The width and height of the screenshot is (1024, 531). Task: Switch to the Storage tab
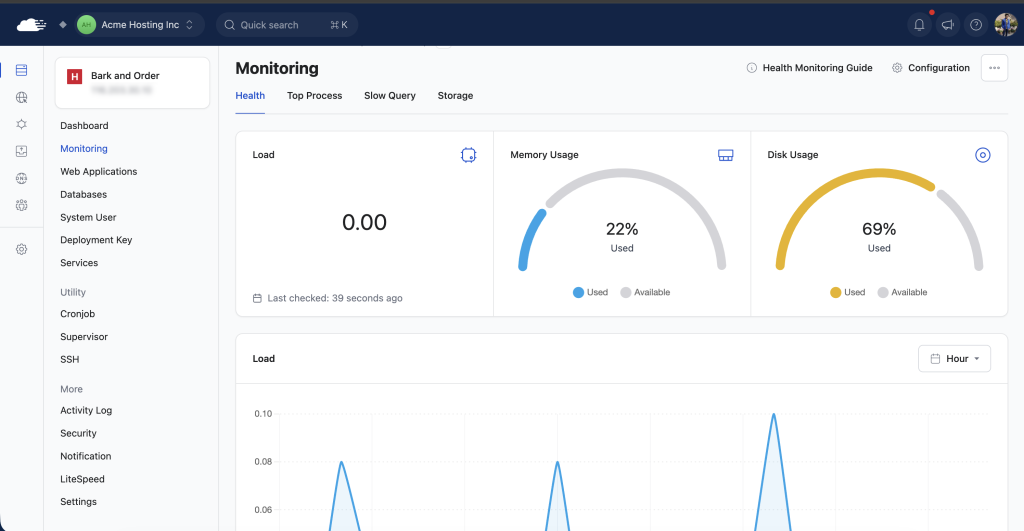pyautogui.click(x=455, y=95)
